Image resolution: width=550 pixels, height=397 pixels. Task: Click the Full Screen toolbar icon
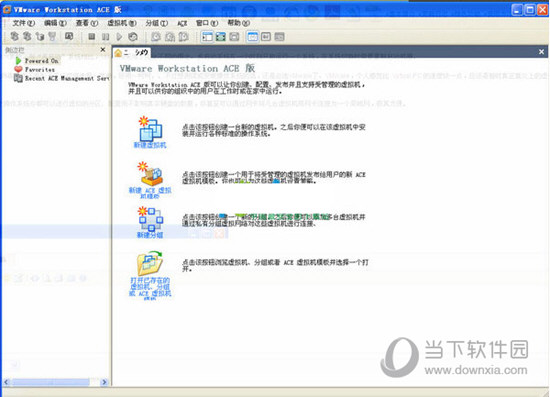[221, 36]
